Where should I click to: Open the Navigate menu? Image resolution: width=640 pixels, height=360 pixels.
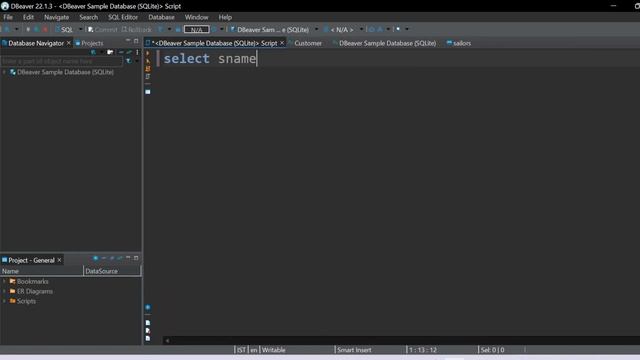[x=56, y=17]
